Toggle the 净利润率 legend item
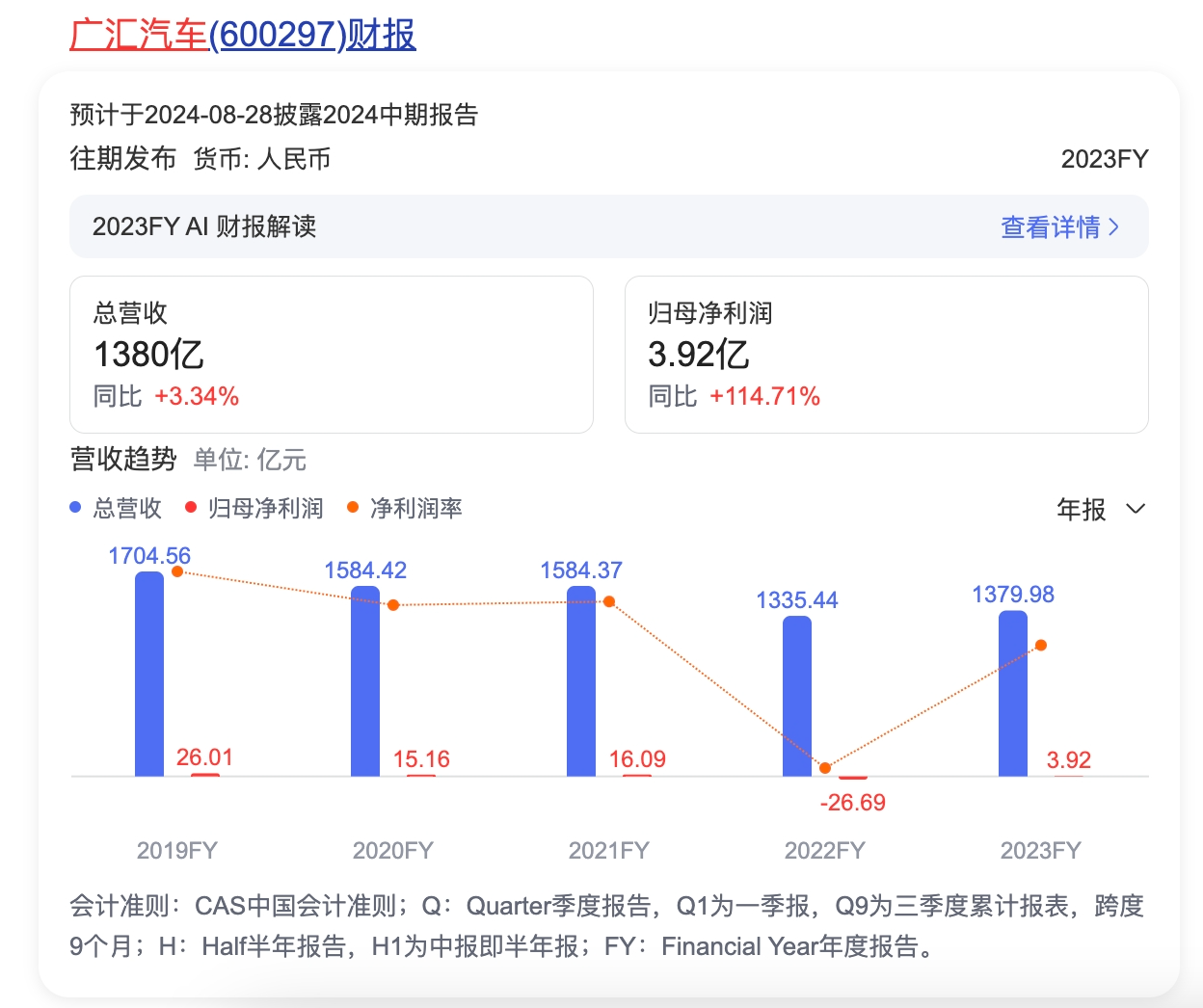 pyautogui.click(x=405, y=508)
